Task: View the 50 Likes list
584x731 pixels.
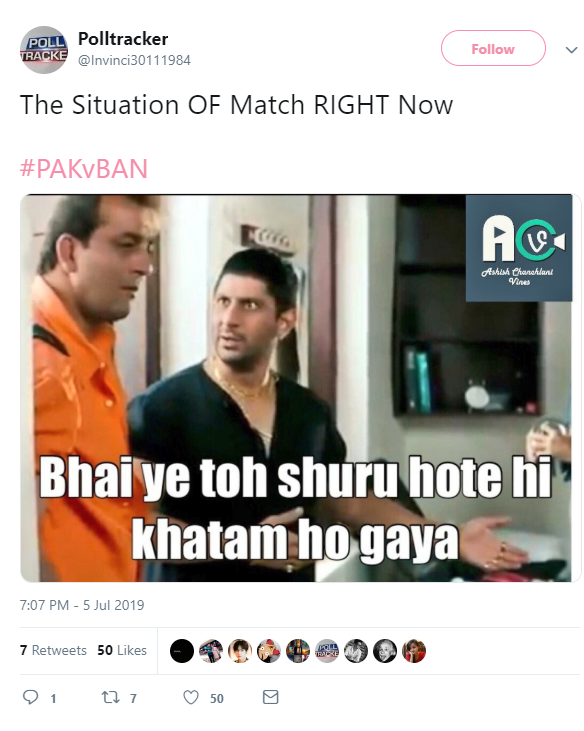Action: [x=122, y=650]
